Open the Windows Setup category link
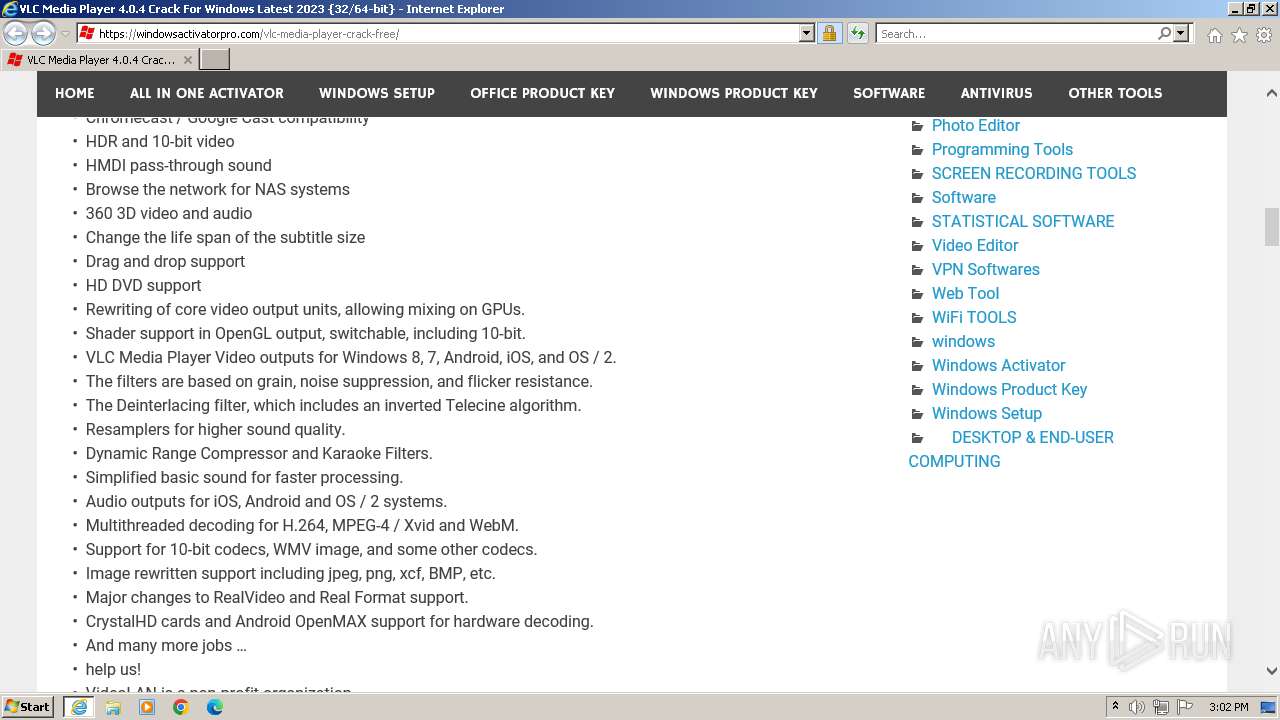Screen dimensions: 1280x720 coord(987,413)
